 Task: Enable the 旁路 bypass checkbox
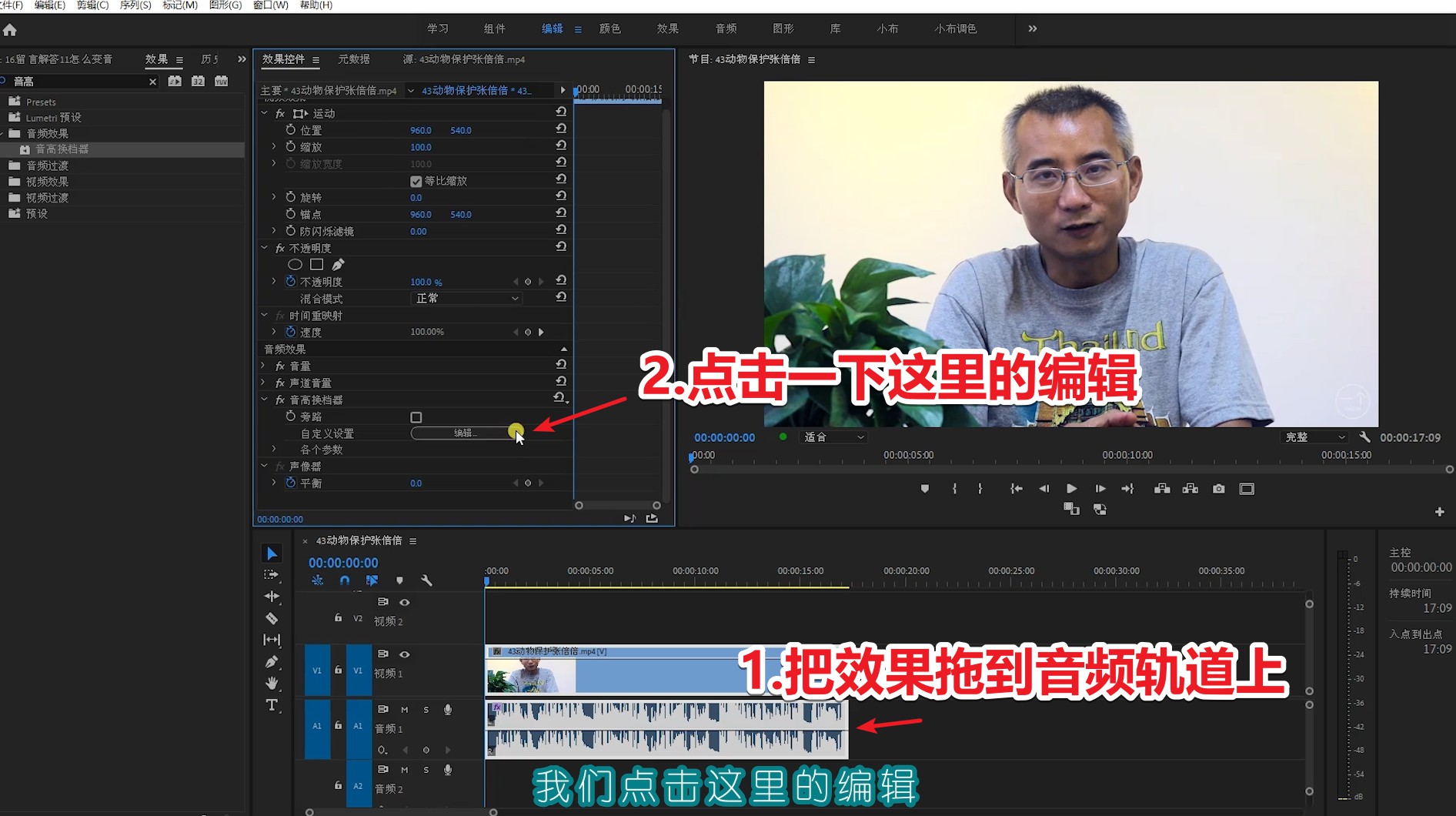tap(416, 417)
